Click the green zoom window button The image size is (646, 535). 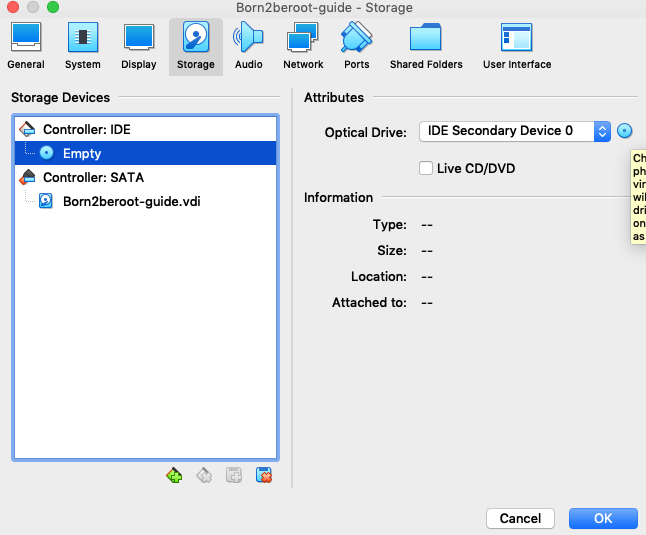point(53,7)
